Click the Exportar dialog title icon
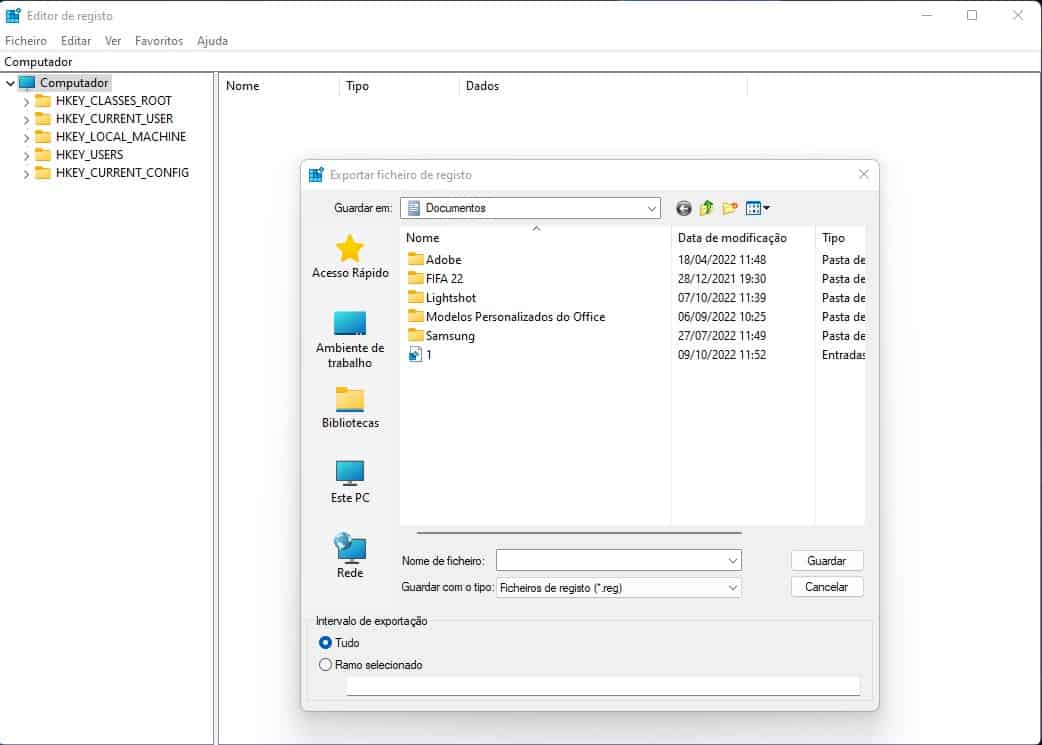The image size is (1042, 745). click(316, 175)
